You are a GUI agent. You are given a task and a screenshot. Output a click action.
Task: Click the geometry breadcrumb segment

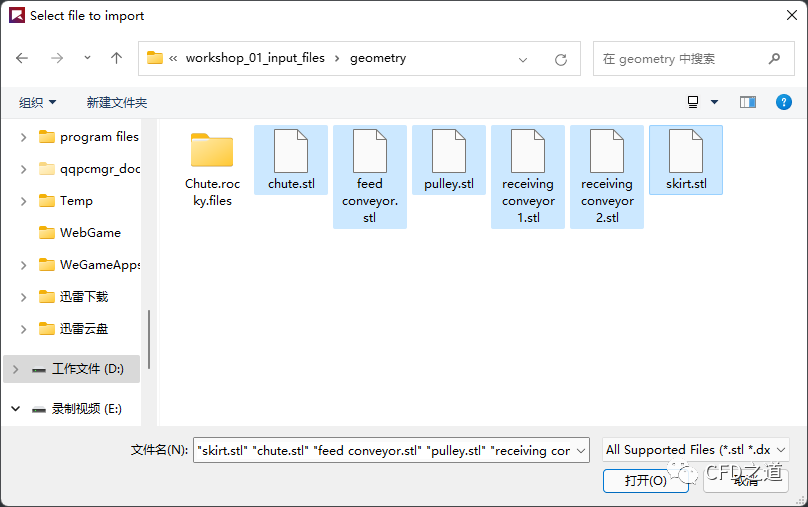point(378,58)
